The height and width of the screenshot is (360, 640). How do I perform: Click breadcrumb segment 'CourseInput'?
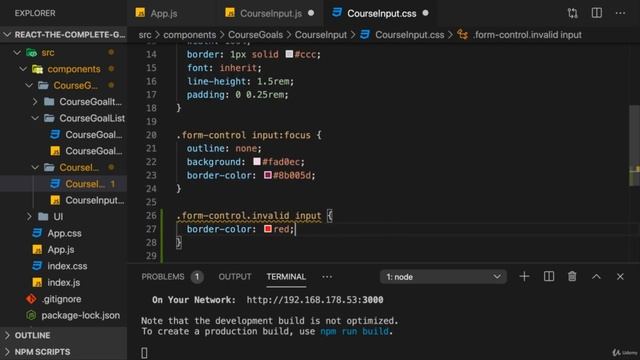pyautogui.click(x=321, y=35)
